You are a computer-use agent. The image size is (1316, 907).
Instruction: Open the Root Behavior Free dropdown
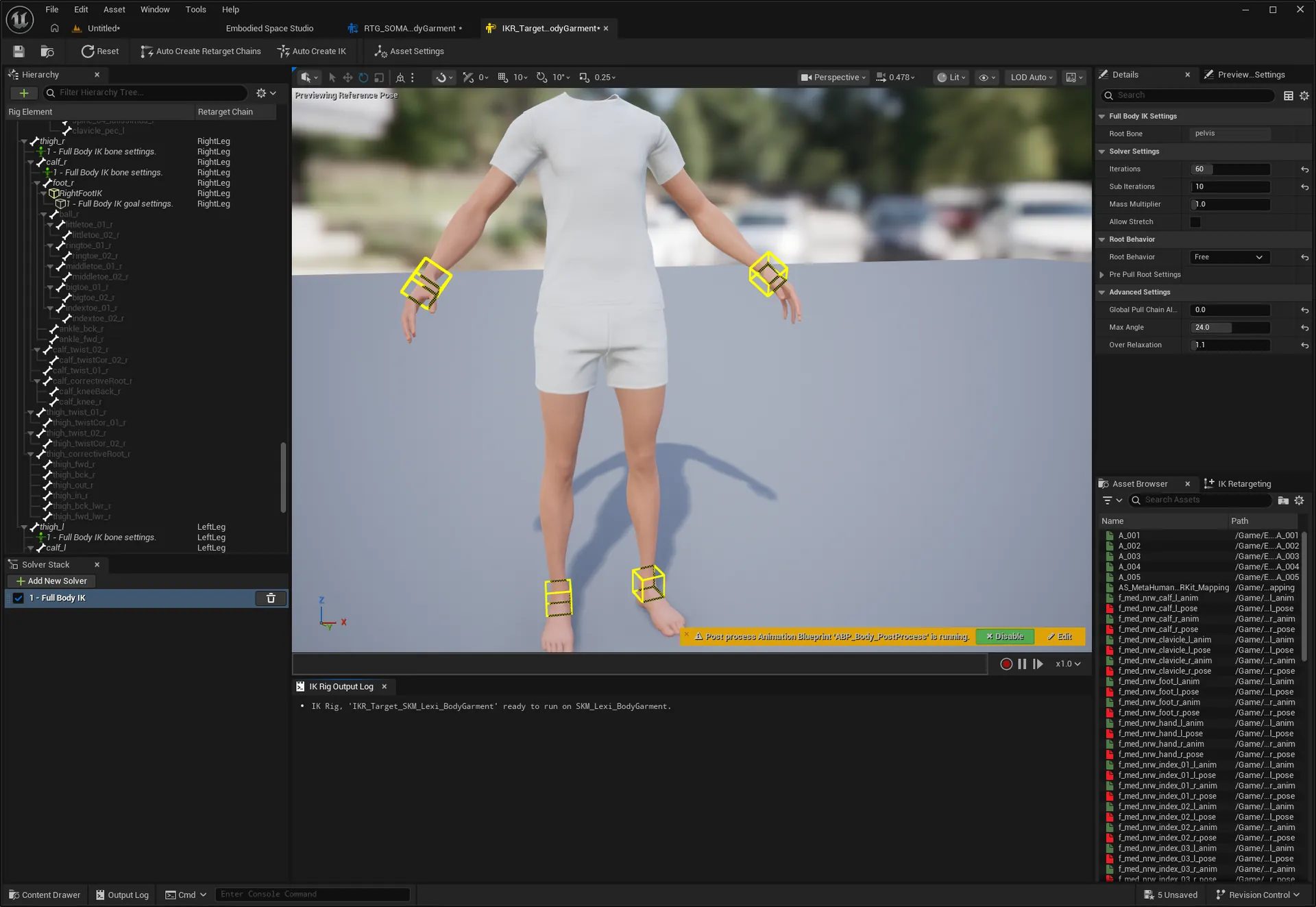(1229, 258)
